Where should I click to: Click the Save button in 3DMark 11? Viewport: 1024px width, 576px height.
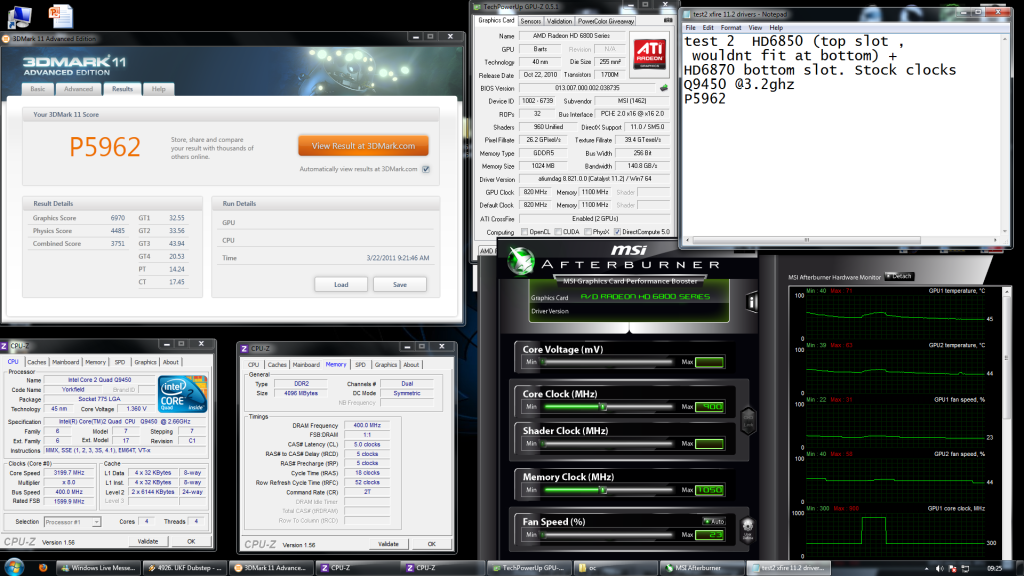[400, 285]
